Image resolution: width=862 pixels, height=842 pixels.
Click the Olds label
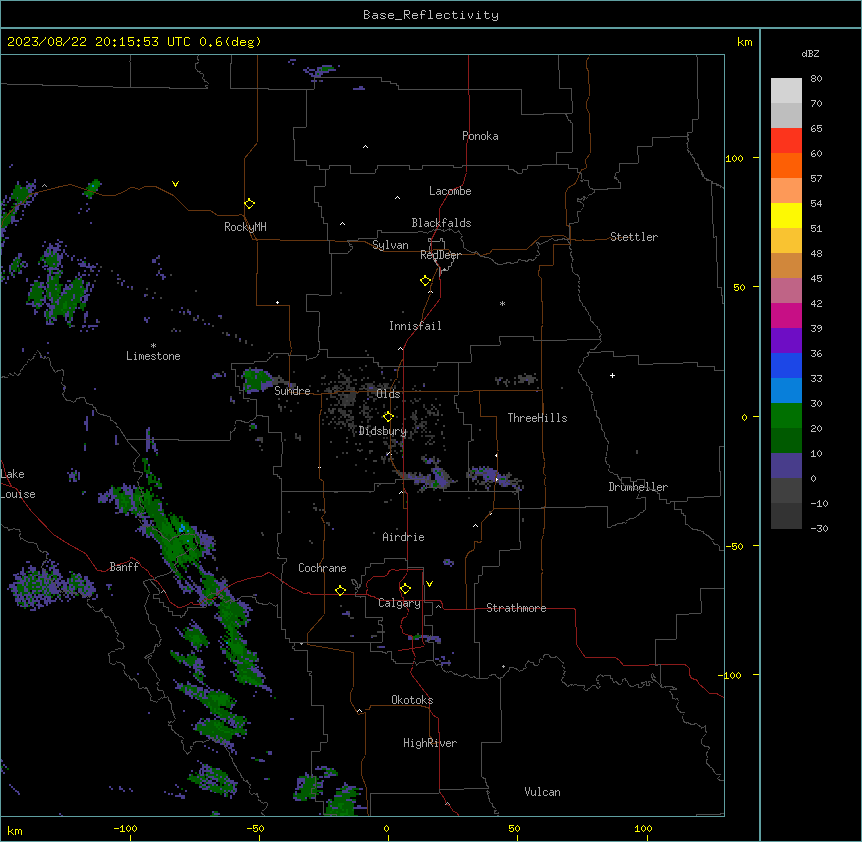click(388, 394)
